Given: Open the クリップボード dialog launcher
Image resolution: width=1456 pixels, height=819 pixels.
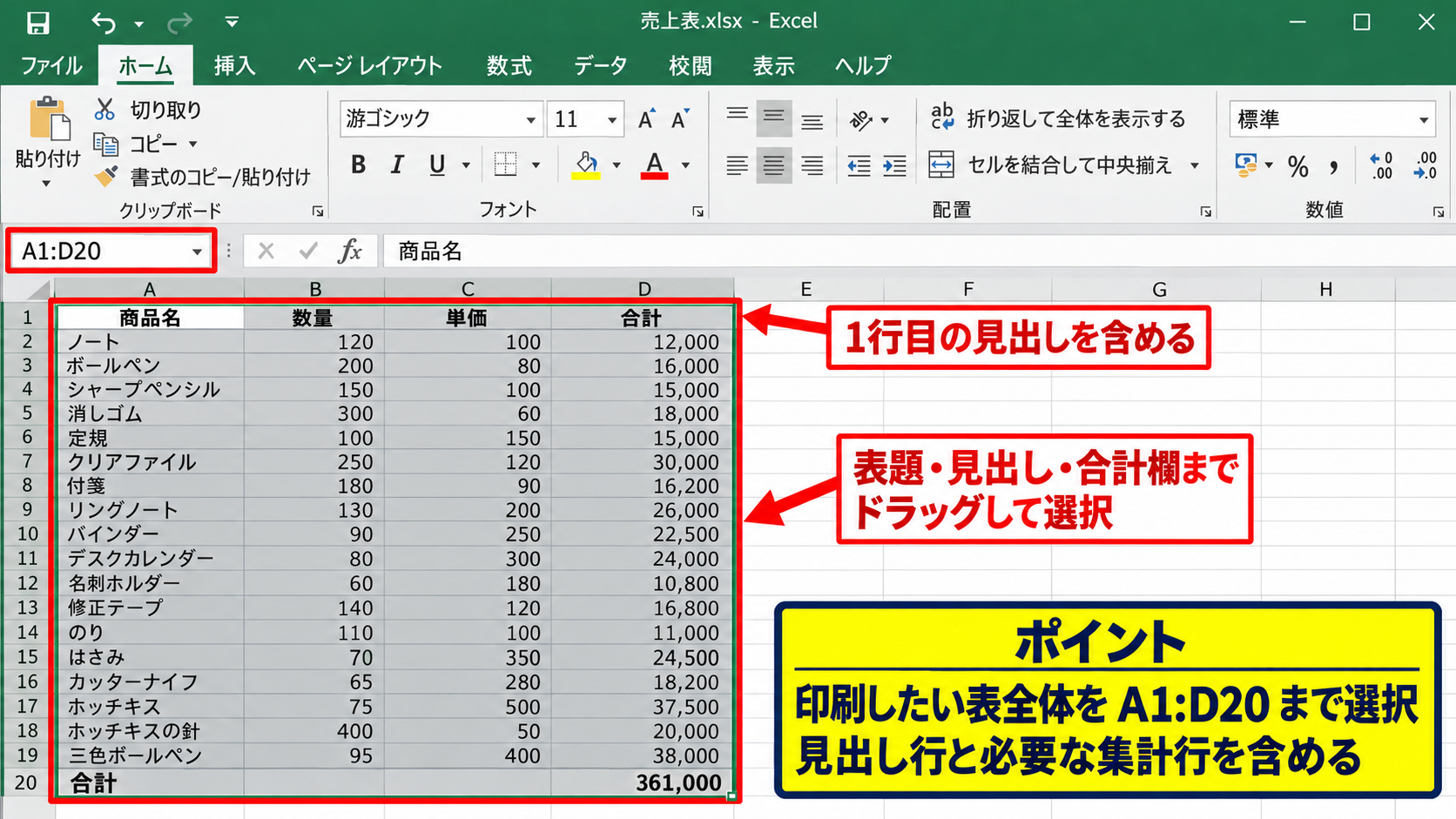Looking at the screenshot, I should click(x=318, y=211).
